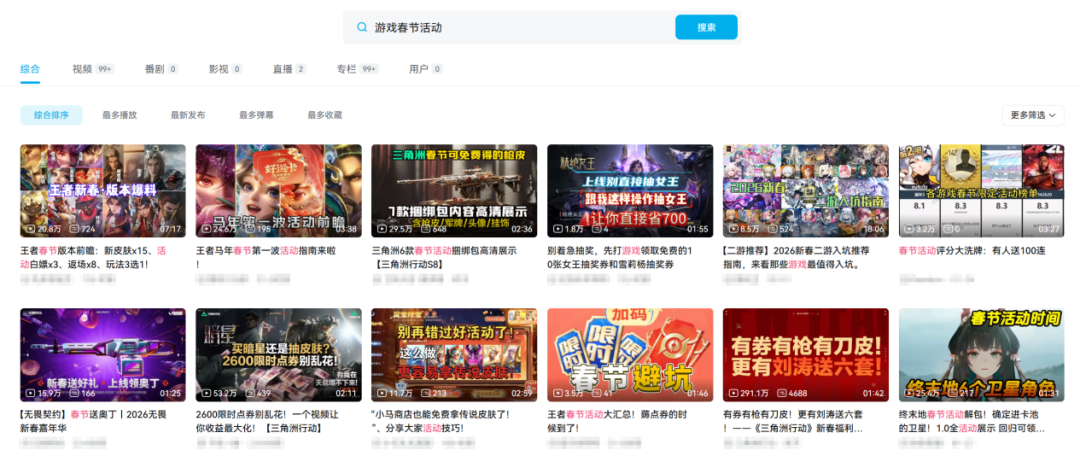The image size is (1080, 462).
Task: Open the 三角洲7款捆绑包 video thumbnail
Action: [x=454, y=190]
